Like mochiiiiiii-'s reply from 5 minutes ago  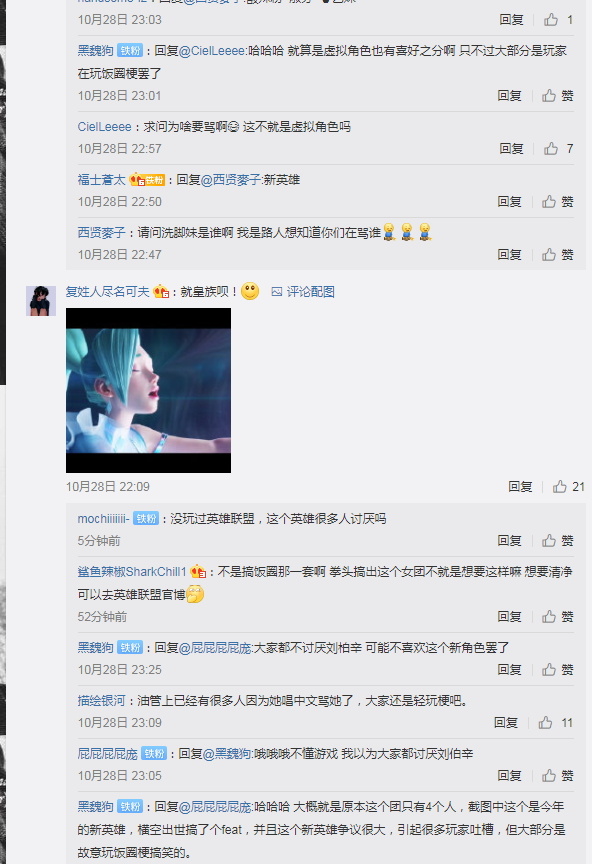click(x=557, y=541)
